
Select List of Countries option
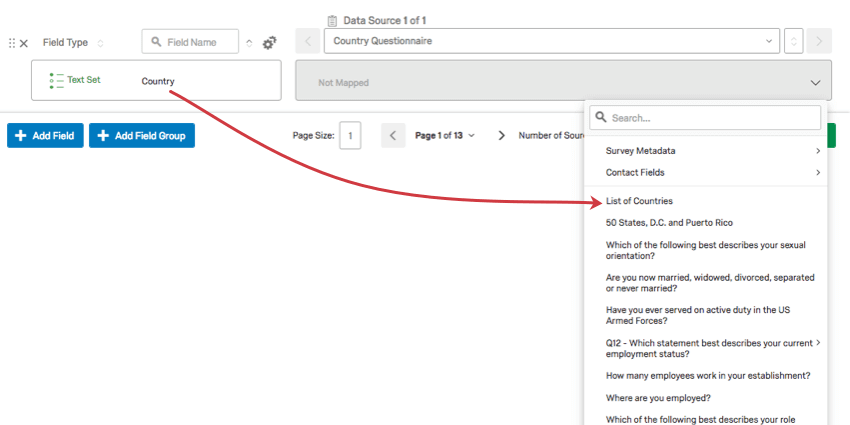click(x=639, y=201)
